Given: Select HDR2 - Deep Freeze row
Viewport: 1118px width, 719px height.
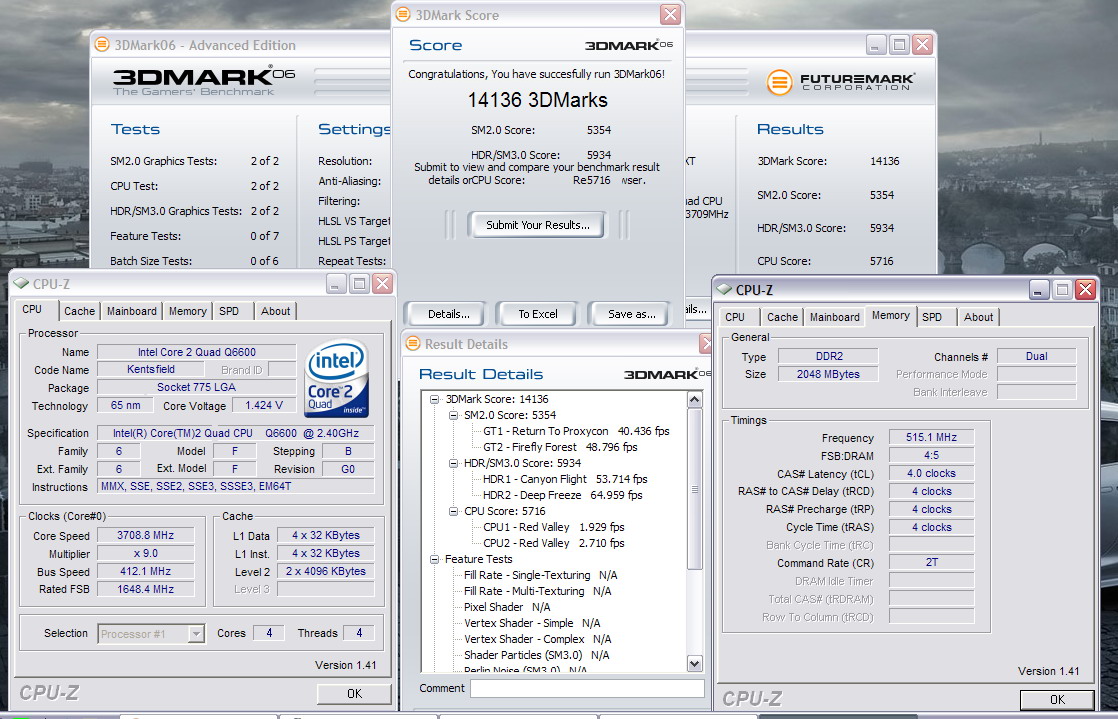Looking at the screenshot, I should pos(563,495).
